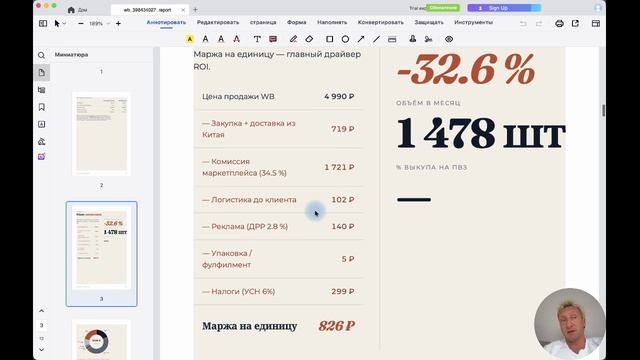The image size is (640, 360).
Task: Select the stamp tool
Action: click(x=413, y=39)
